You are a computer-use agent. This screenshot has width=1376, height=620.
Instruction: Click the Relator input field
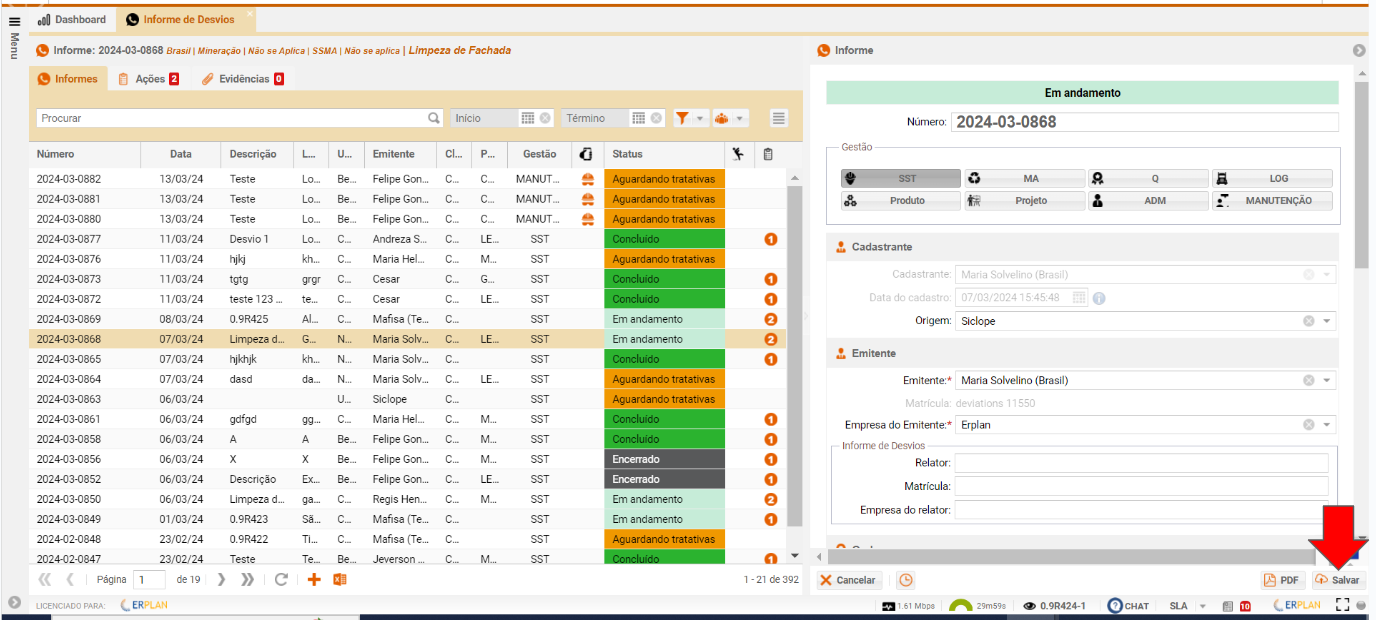coord(1141,463)
